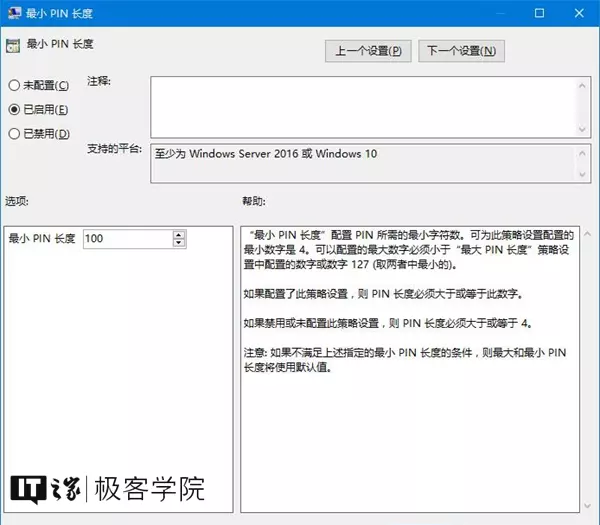Increase PIN length with spinner up arrow
Viewport: 600px width, 525px height.
pyautogui.click(x=179, y=235)
